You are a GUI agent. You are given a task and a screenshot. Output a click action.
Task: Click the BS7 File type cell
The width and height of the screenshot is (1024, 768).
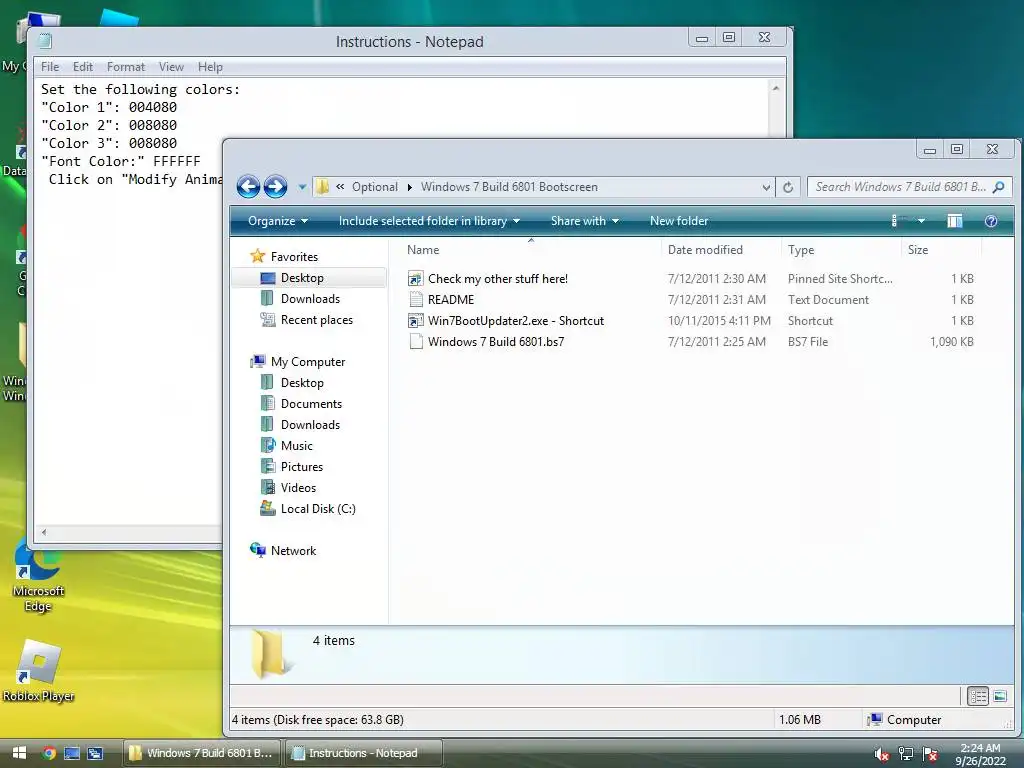click(x=807, y=342)
